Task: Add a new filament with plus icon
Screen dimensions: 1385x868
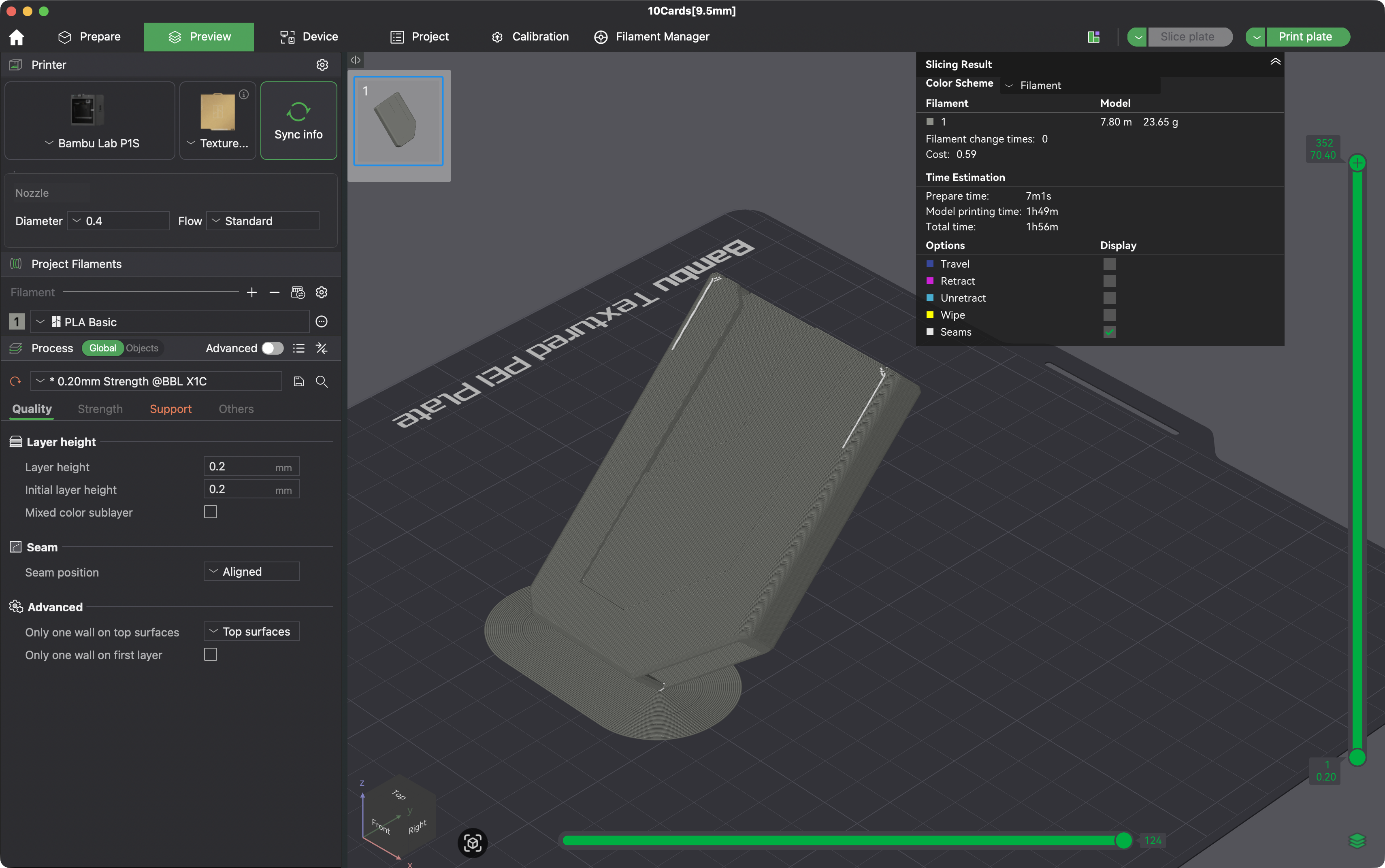Action: pyautogui.click(x=251, y=293)
